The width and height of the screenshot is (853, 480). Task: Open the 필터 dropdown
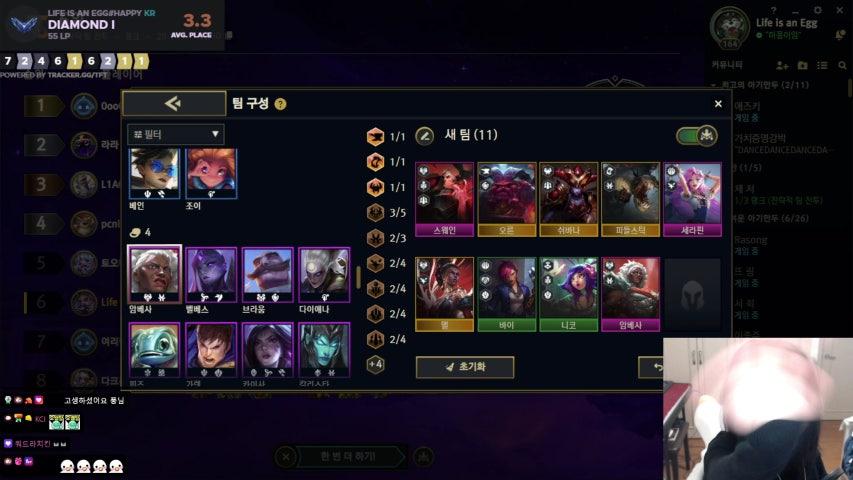176,134
